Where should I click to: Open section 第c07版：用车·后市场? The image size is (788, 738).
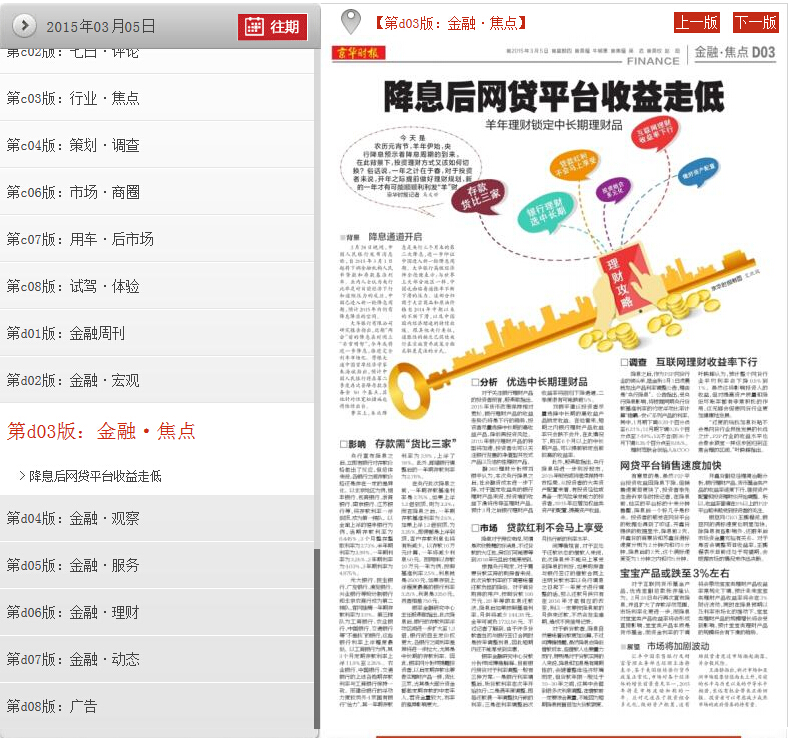coord(157,239)
